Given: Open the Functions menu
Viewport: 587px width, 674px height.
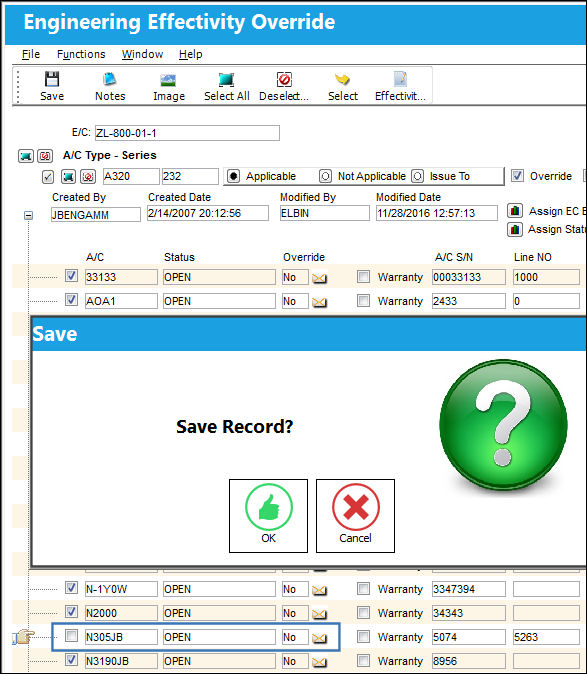Looking at the screenshot, I should tap(81, 54).
